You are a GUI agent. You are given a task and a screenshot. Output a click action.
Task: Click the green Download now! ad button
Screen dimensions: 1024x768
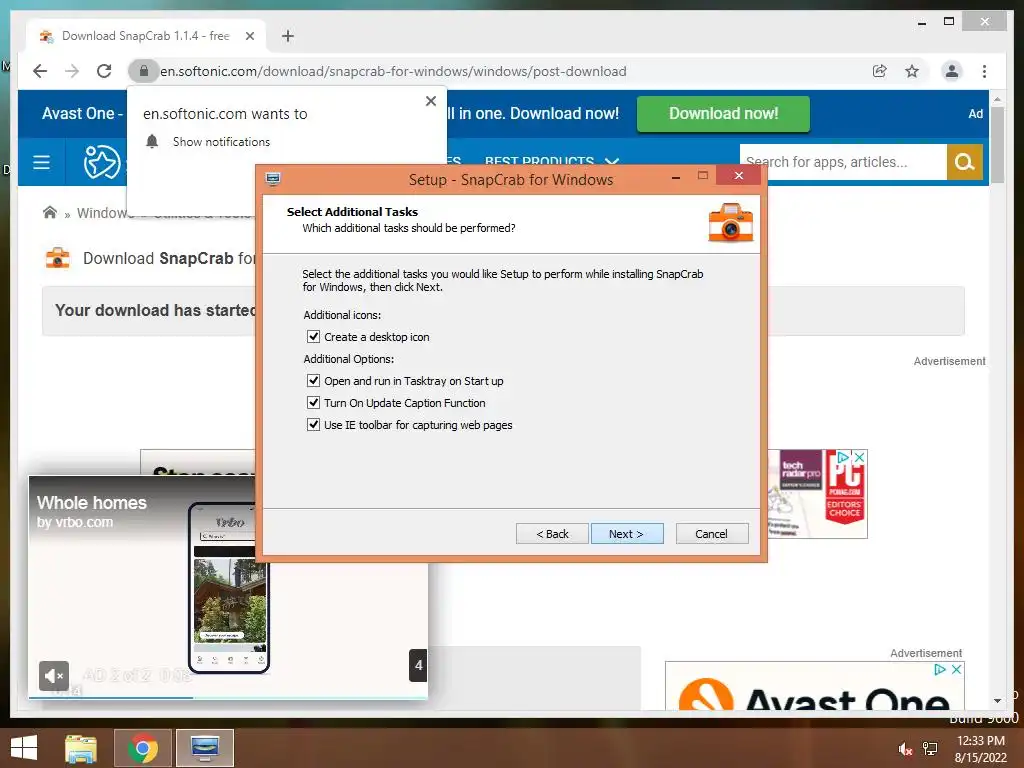pos(723,114)
